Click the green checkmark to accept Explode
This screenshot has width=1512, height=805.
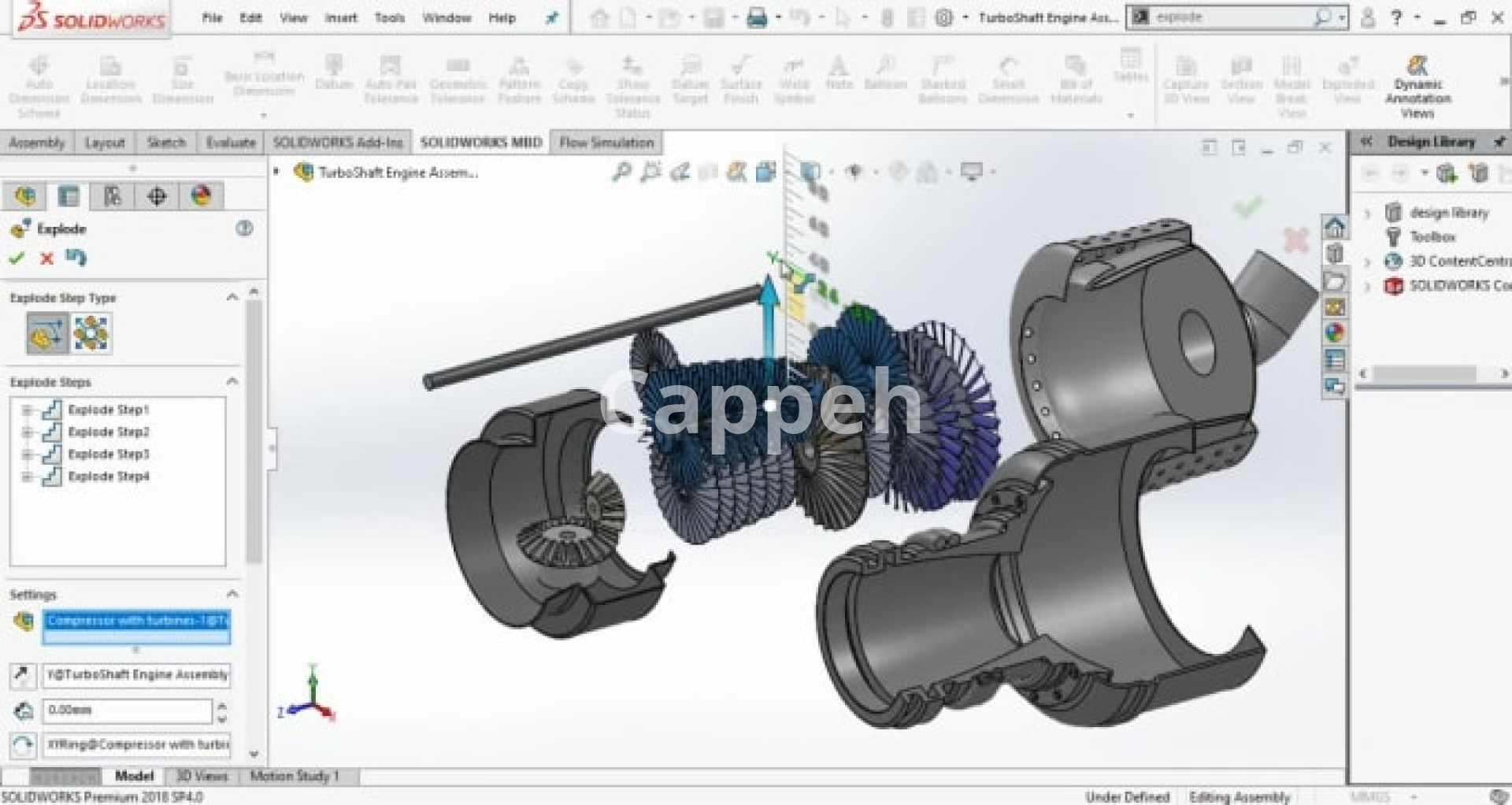pyautogui.click(x=17, y=258)
